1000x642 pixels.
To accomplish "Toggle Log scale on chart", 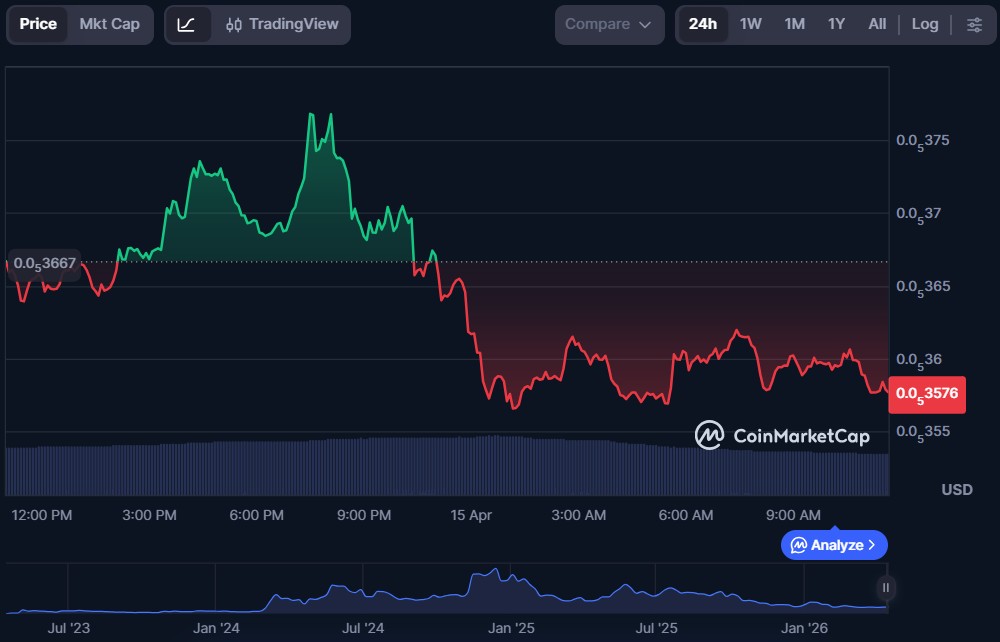I will (x=925, y=24).
